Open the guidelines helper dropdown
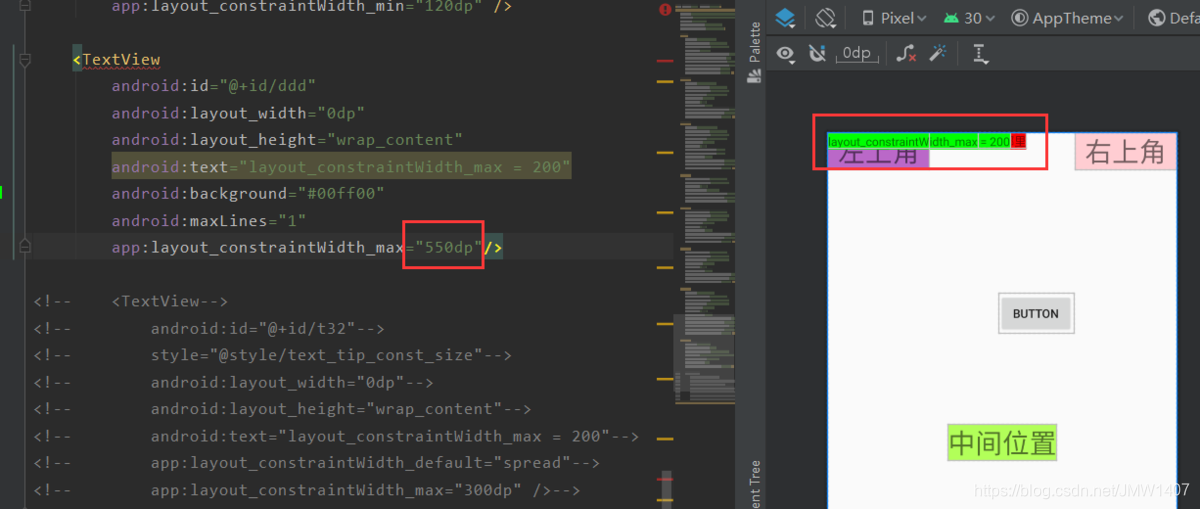 tap(980, 54)
